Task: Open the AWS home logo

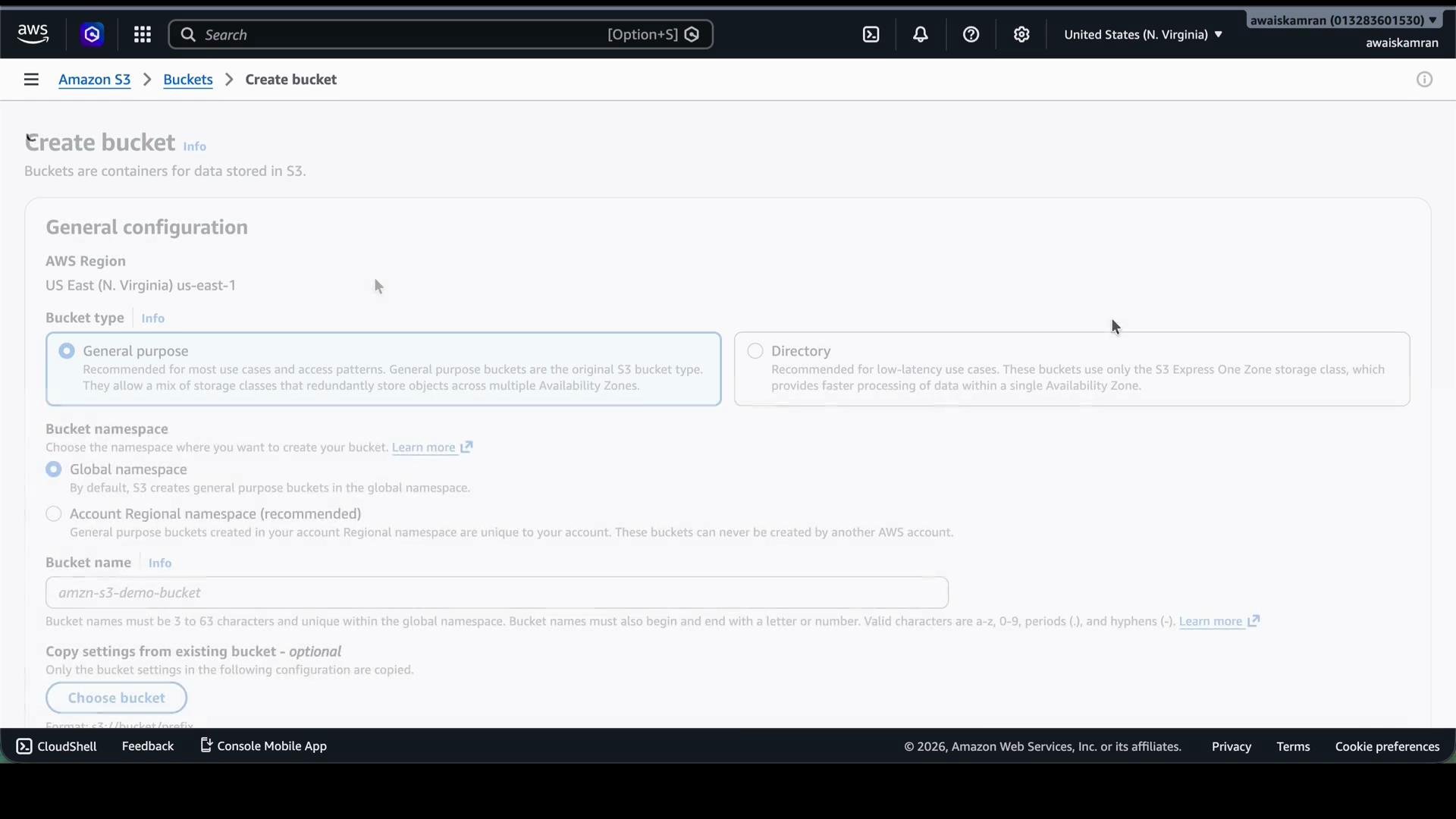Action: coord(33,34)
